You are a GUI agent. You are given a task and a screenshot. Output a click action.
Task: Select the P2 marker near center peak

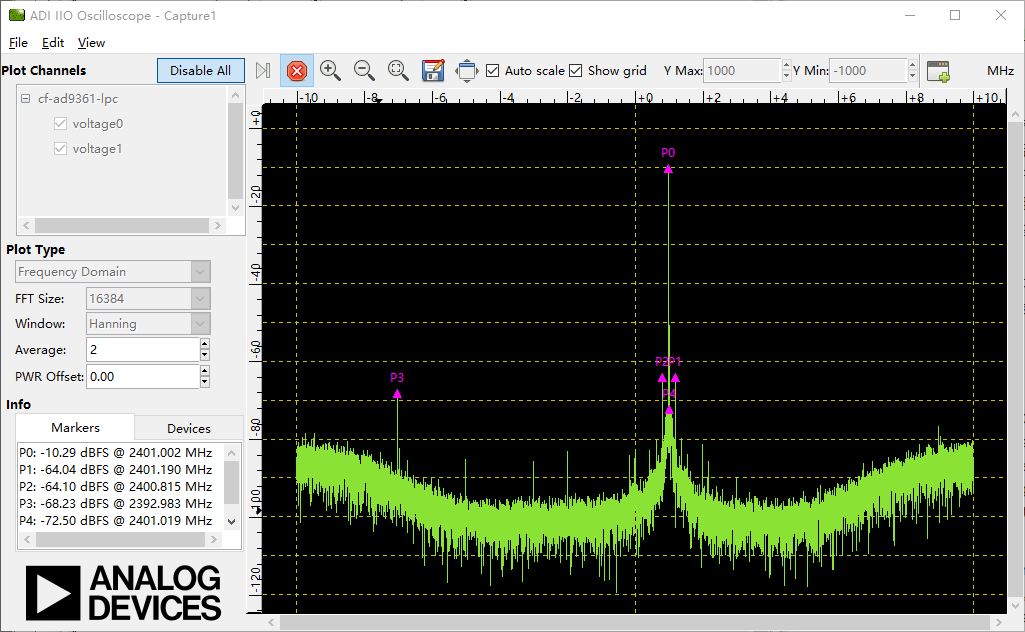click(662, 378)
